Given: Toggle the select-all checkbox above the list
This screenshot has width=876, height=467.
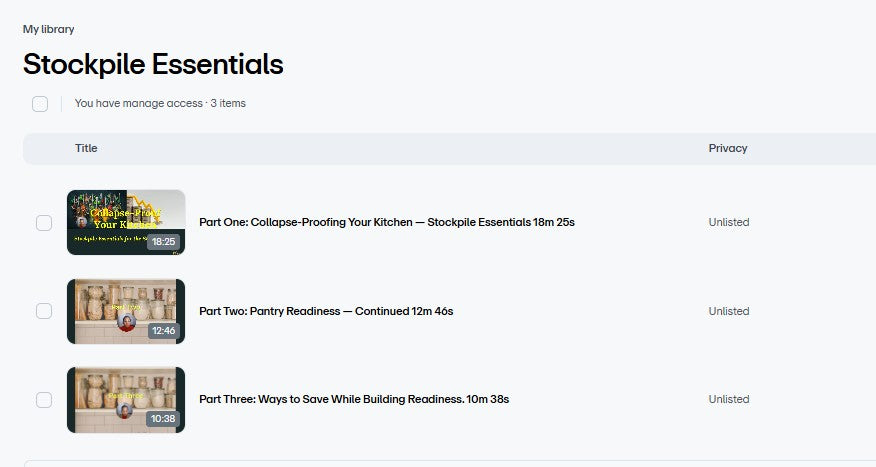Looking at the screenshot, I should tap(40, 103).
